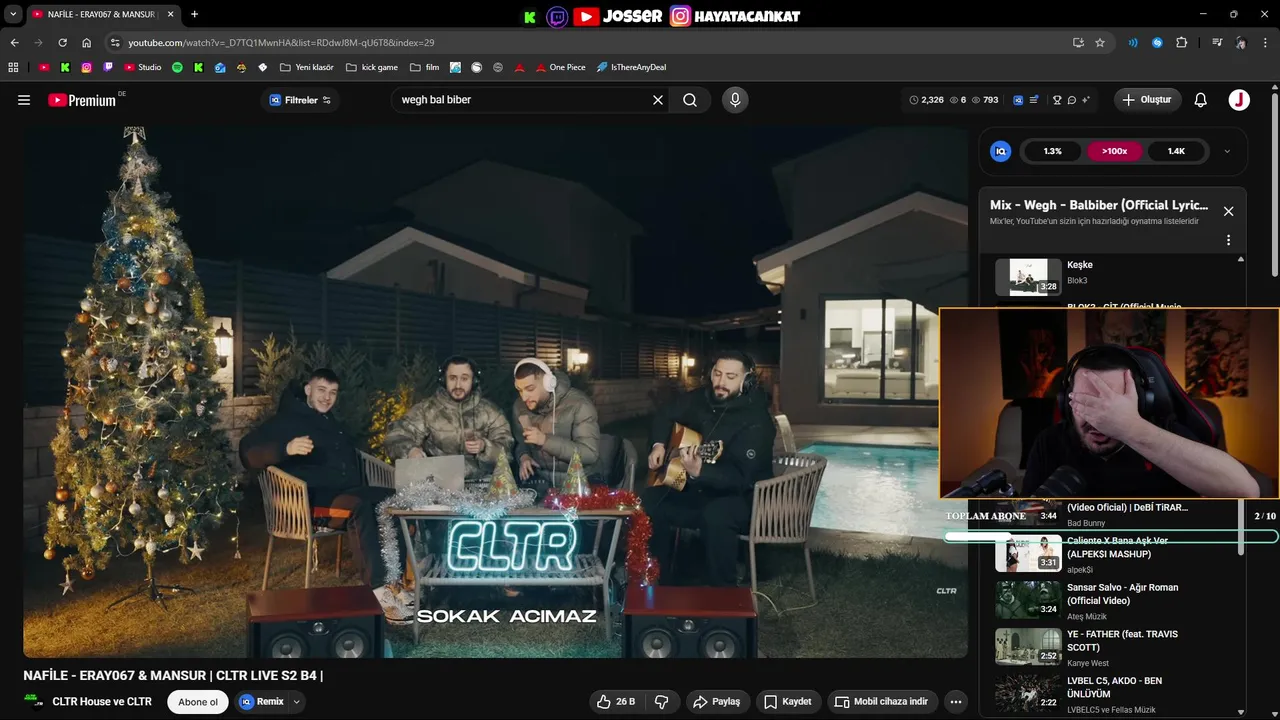The width and height of the screenshot is (1280, 720).
Task: Run search with the magnifier button
Action: coord(690,100)
